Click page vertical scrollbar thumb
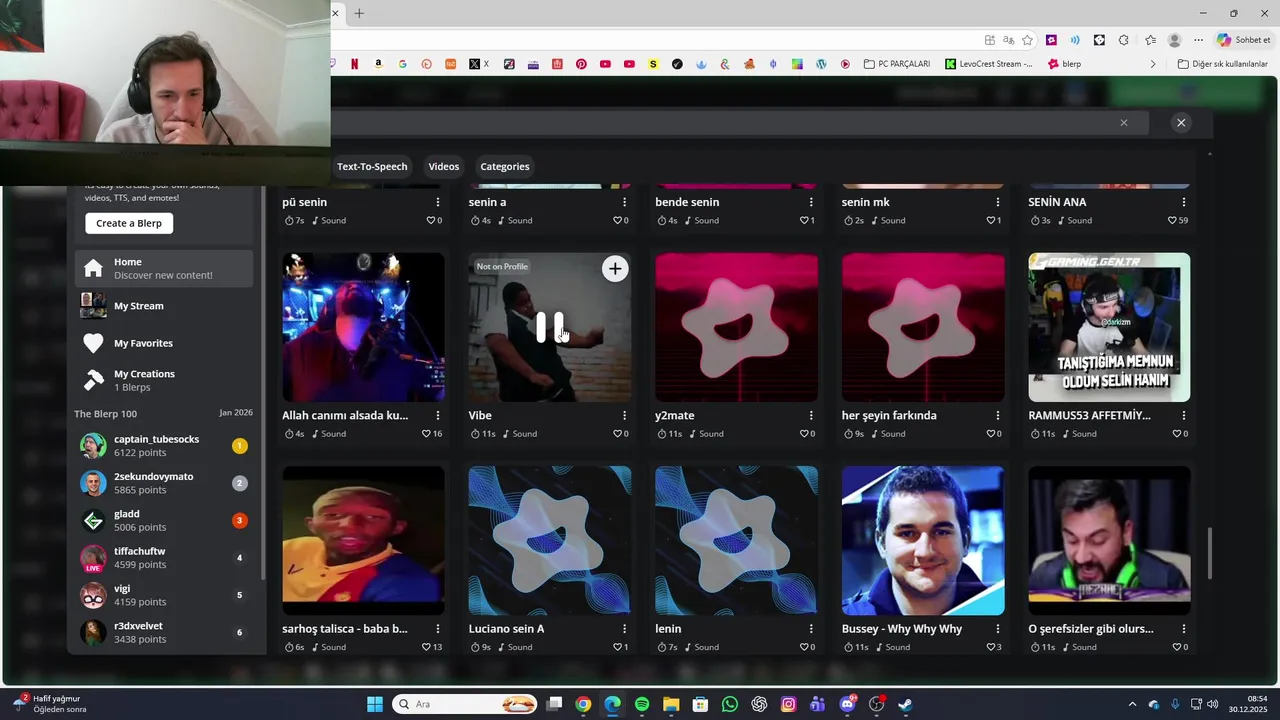This screenshot has height=720, width=1280. point(1210,553)
